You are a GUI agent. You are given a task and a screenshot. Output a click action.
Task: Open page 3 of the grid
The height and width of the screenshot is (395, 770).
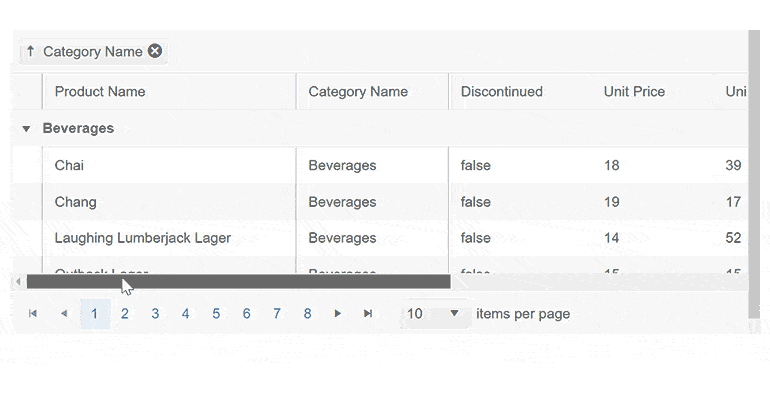click(x=155, y=313)
